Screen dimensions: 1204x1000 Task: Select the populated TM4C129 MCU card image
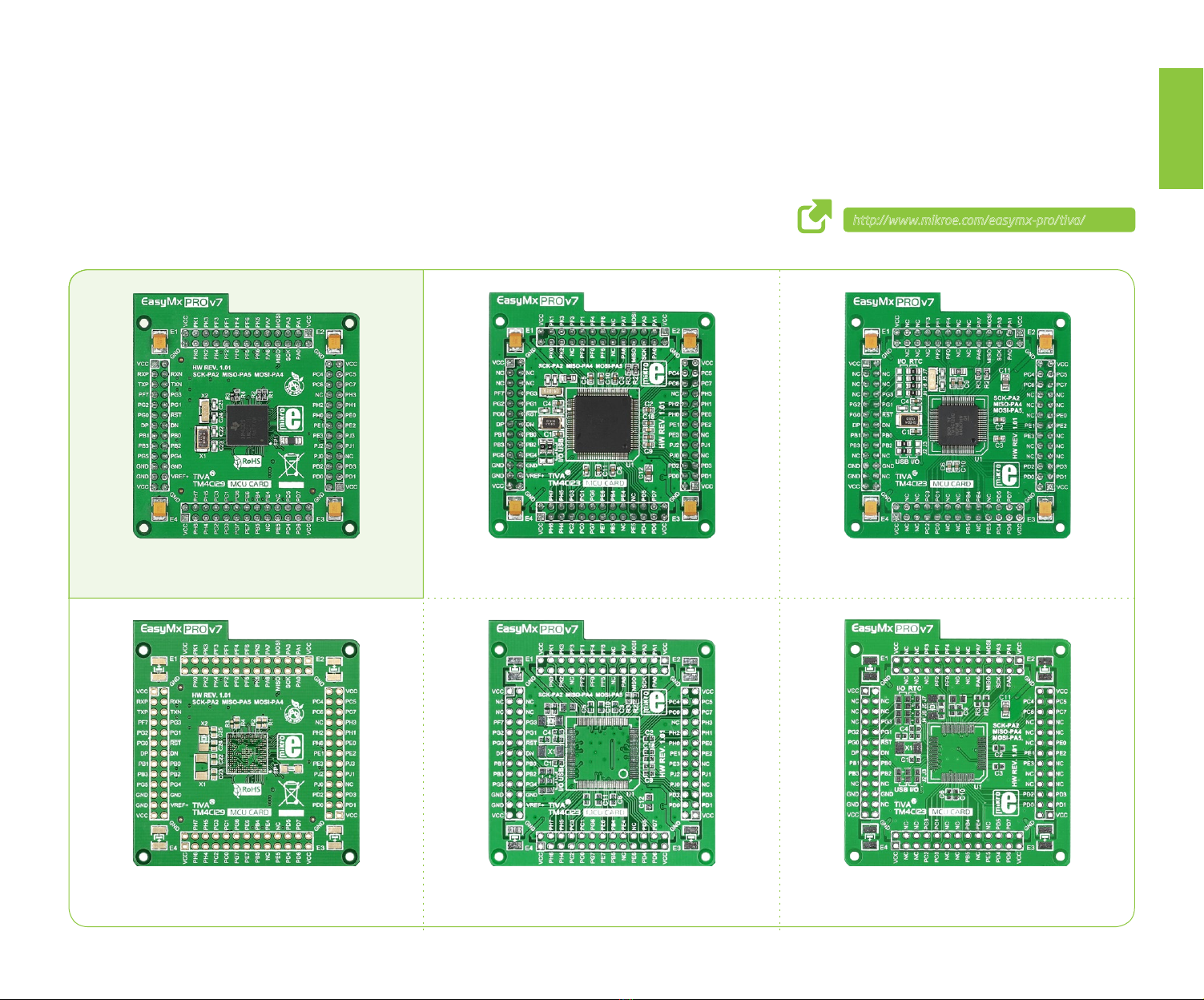(246, 416)
